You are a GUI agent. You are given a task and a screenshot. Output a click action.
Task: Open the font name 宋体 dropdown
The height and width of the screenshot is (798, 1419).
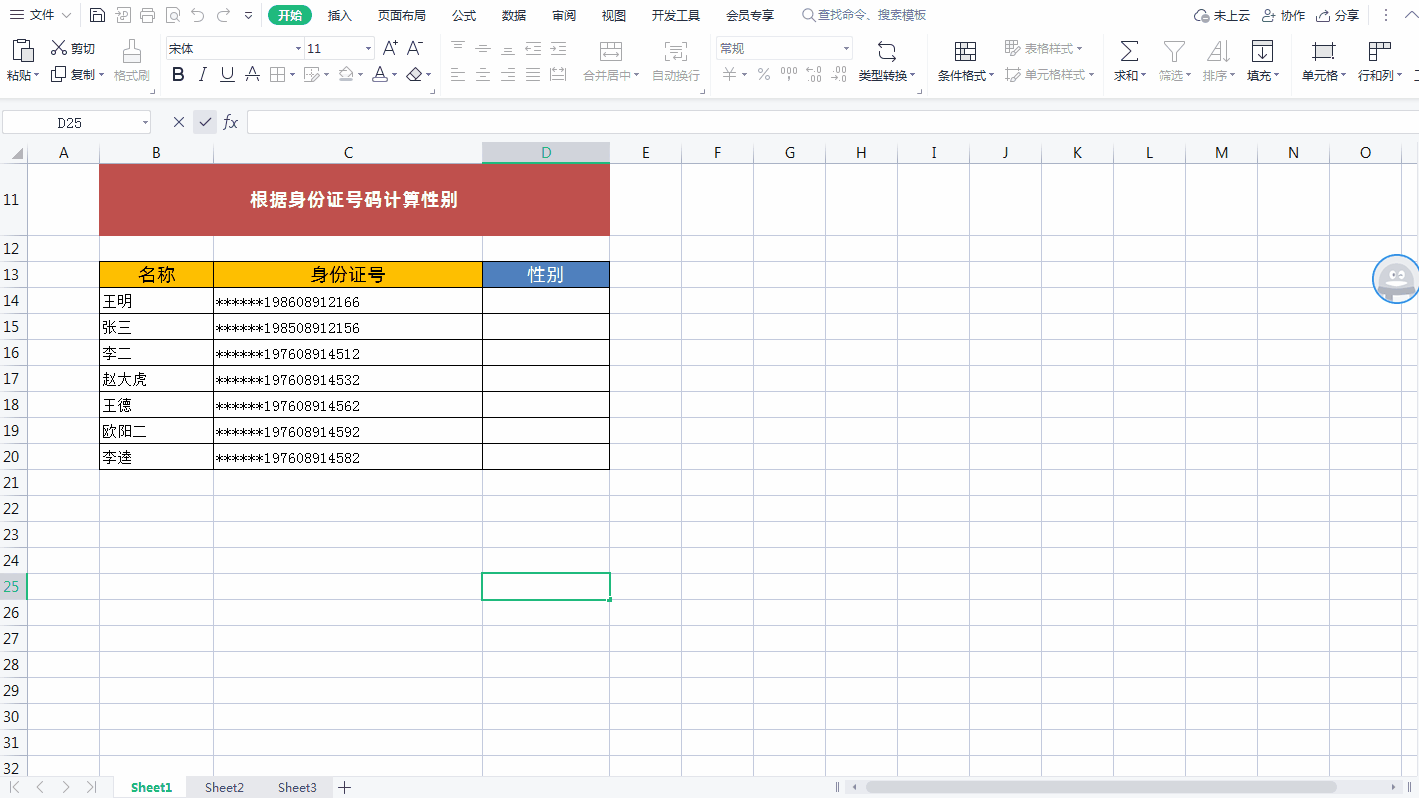click(298, 48)
